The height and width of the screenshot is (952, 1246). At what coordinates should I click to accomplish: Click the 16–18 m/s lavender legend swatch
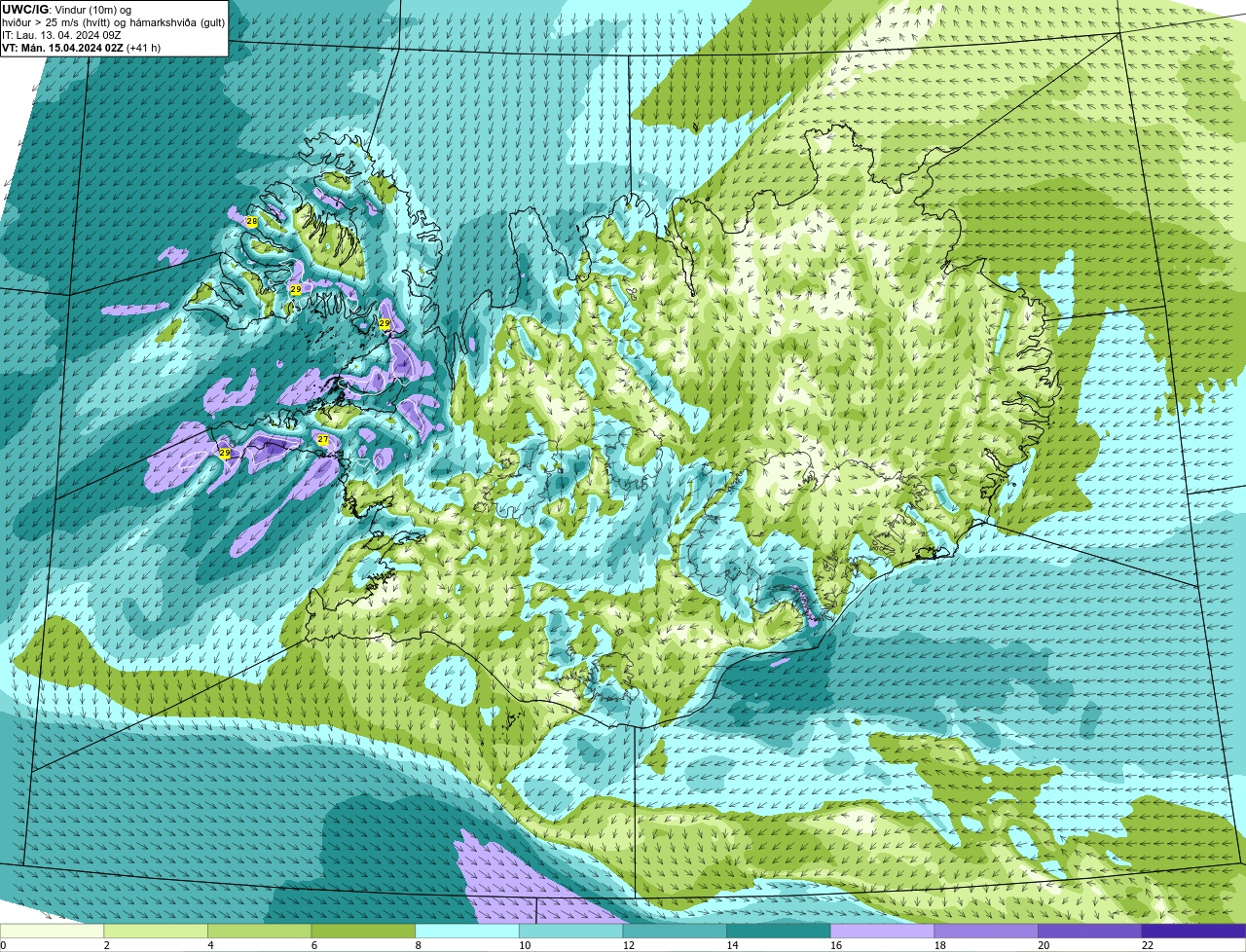coord(883,932)
